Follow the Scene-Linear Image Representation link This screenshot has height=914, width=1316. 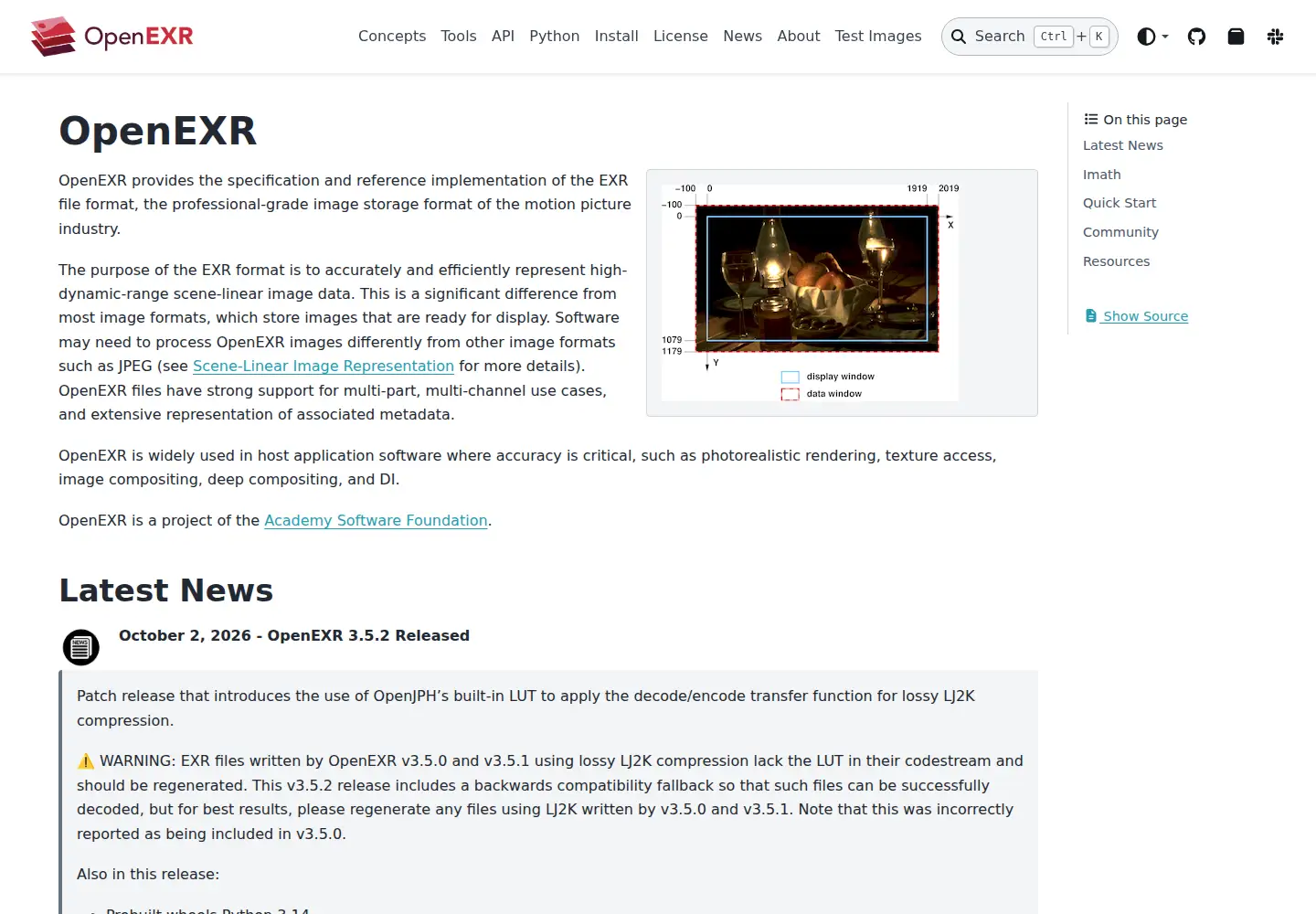click(324, 366)
